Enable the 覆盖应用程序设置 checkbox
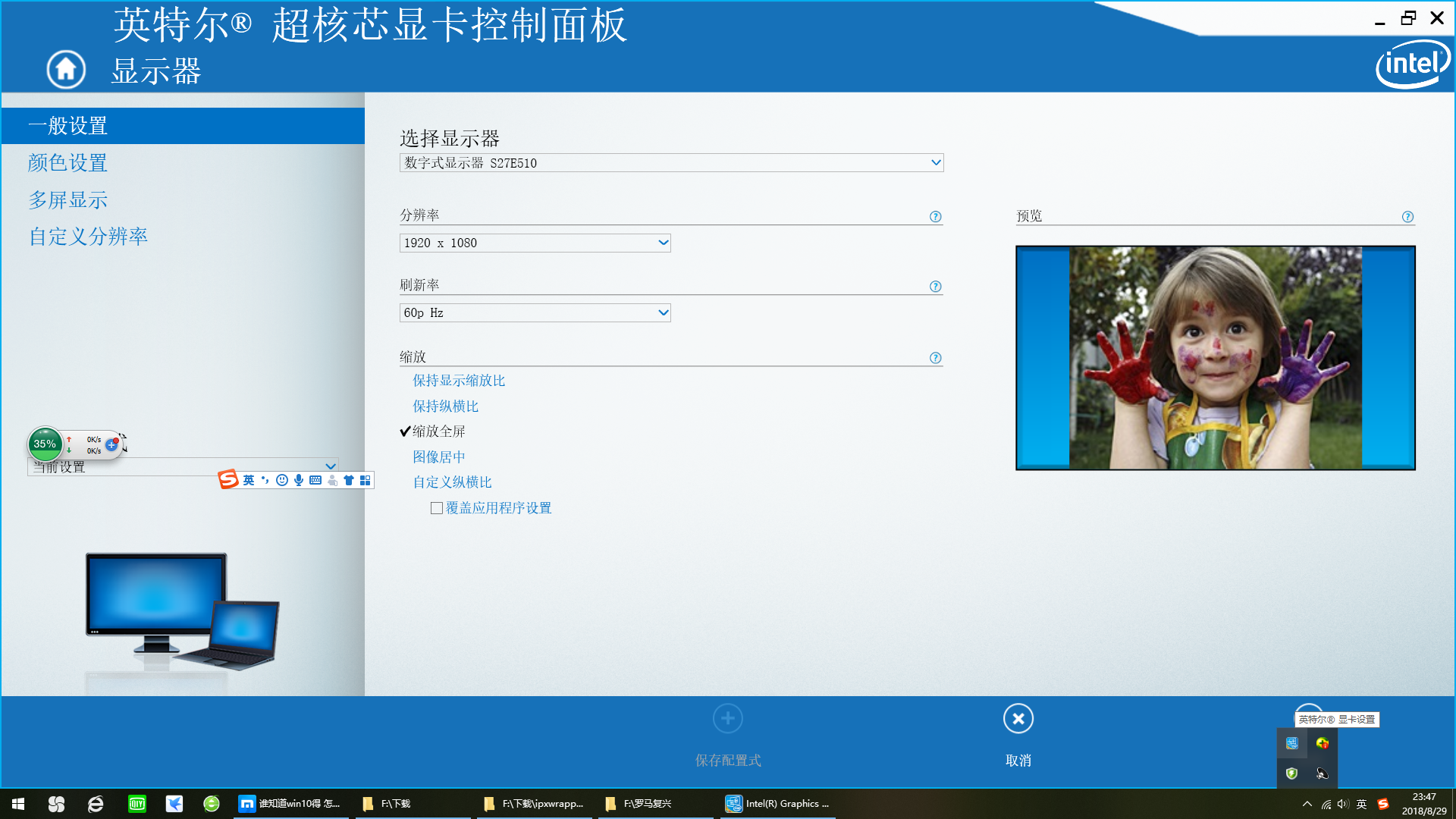This screenshot has width=1456, height=819. [x=437, y=507]
